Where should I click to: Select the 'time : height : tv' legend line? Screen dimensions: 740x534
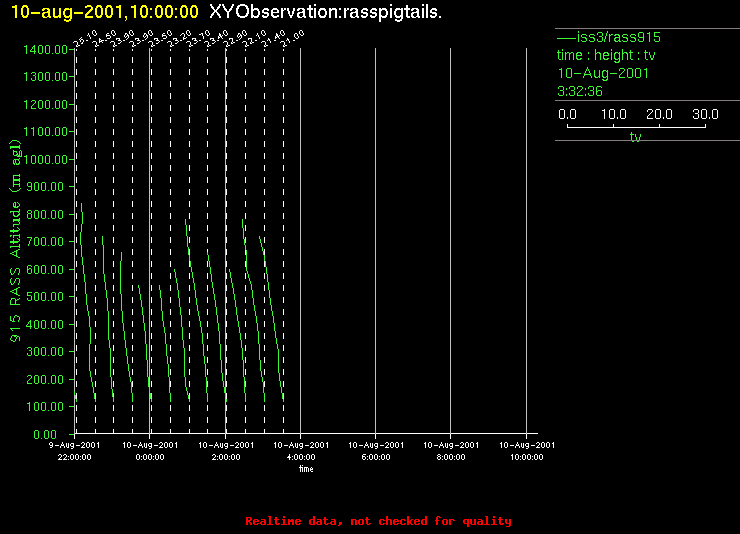click(x=606, y=55)
